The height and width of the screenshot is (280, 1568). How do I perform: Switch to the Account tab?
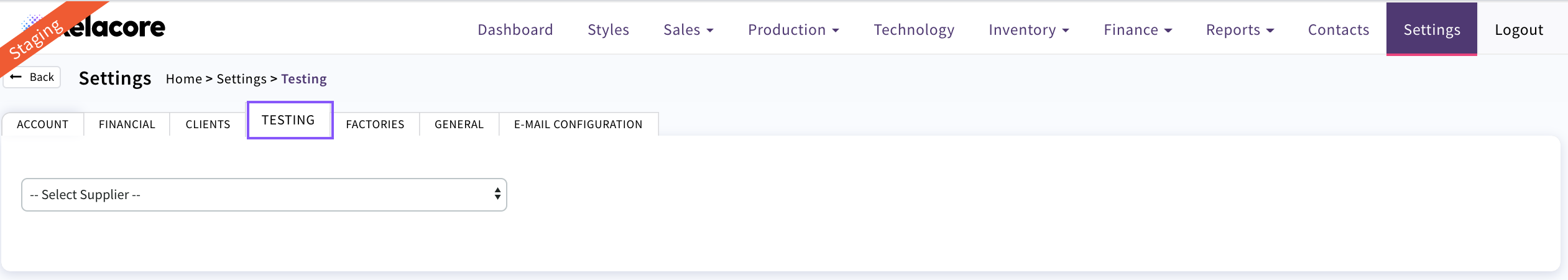click(x=42, y=124)
